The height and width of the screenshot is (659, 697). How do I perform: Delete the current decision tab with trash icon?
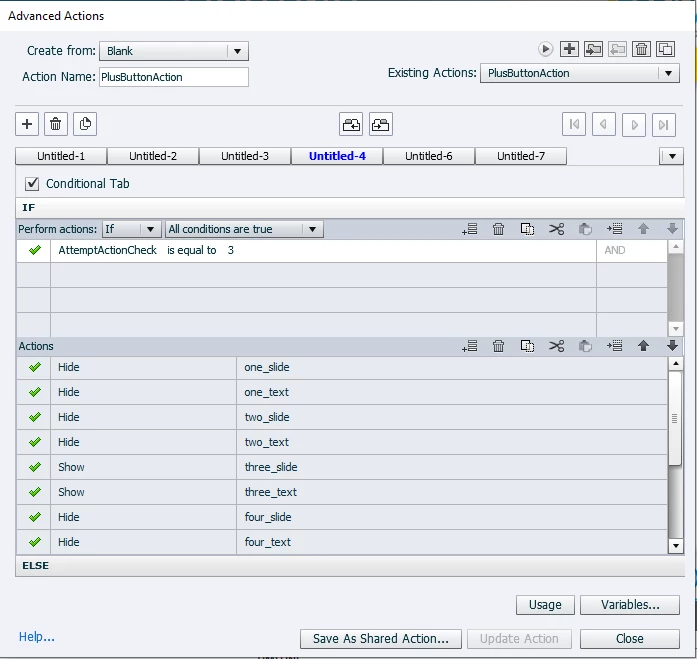point(56,124)
